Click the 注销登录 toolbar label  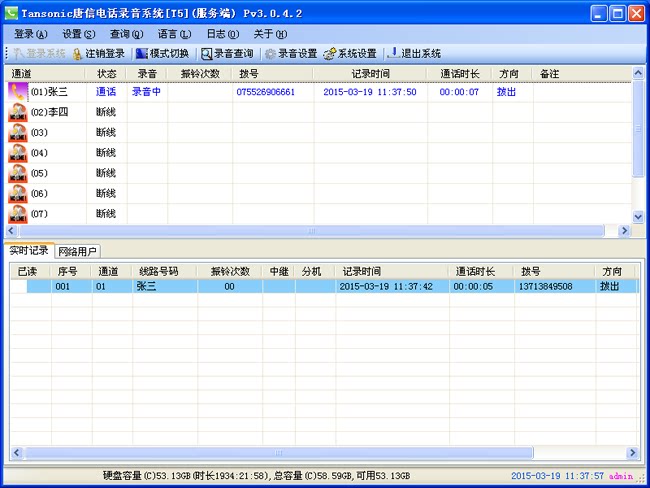[x=105, y=54]
